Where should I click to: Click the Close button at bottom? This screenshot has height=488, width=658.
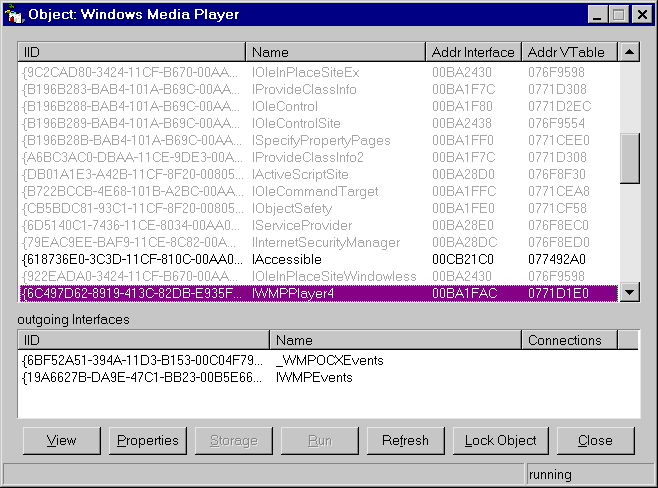tap(595, 441)
